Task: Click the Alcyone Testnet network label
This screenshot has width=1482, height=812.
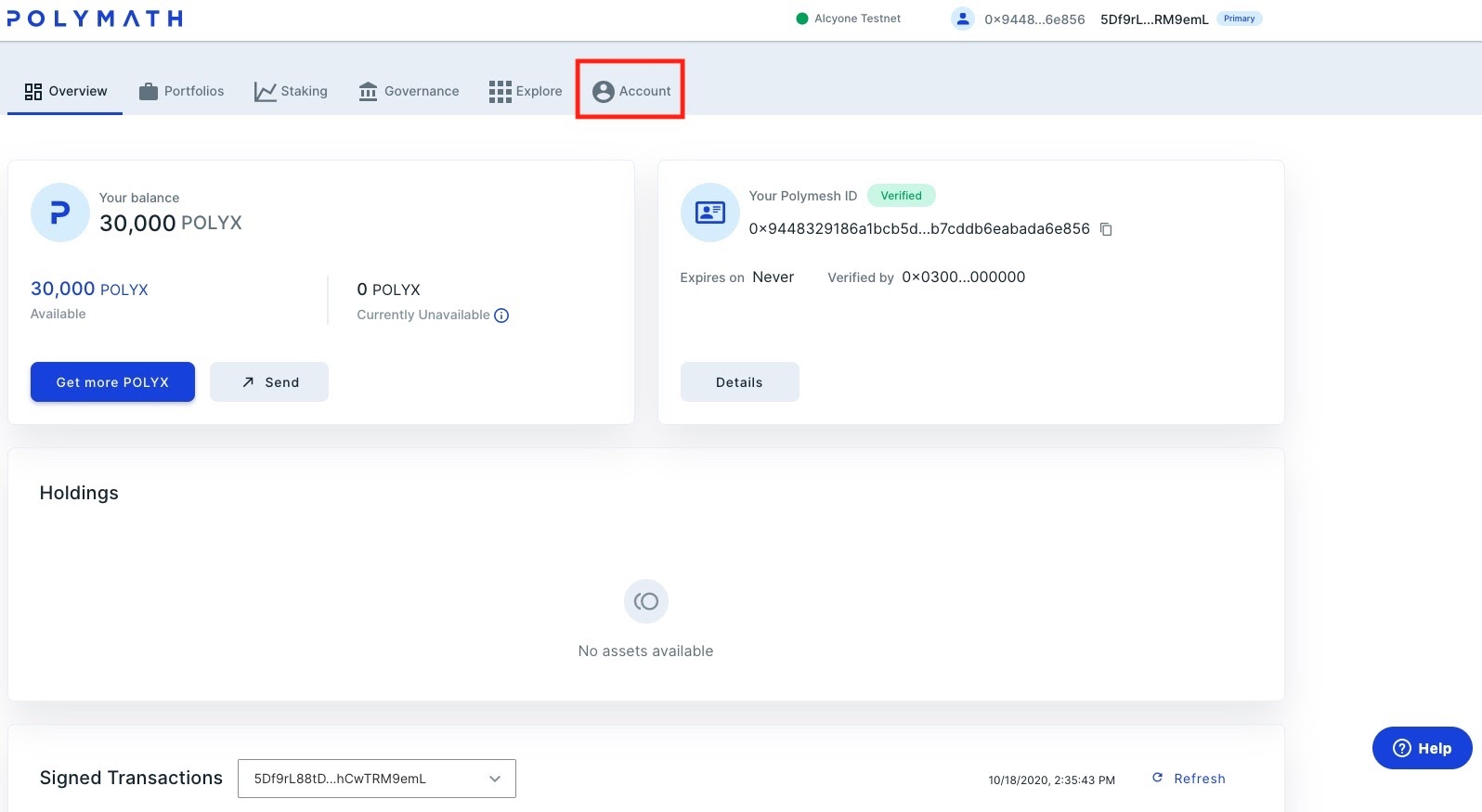Action: pos(857,19)
